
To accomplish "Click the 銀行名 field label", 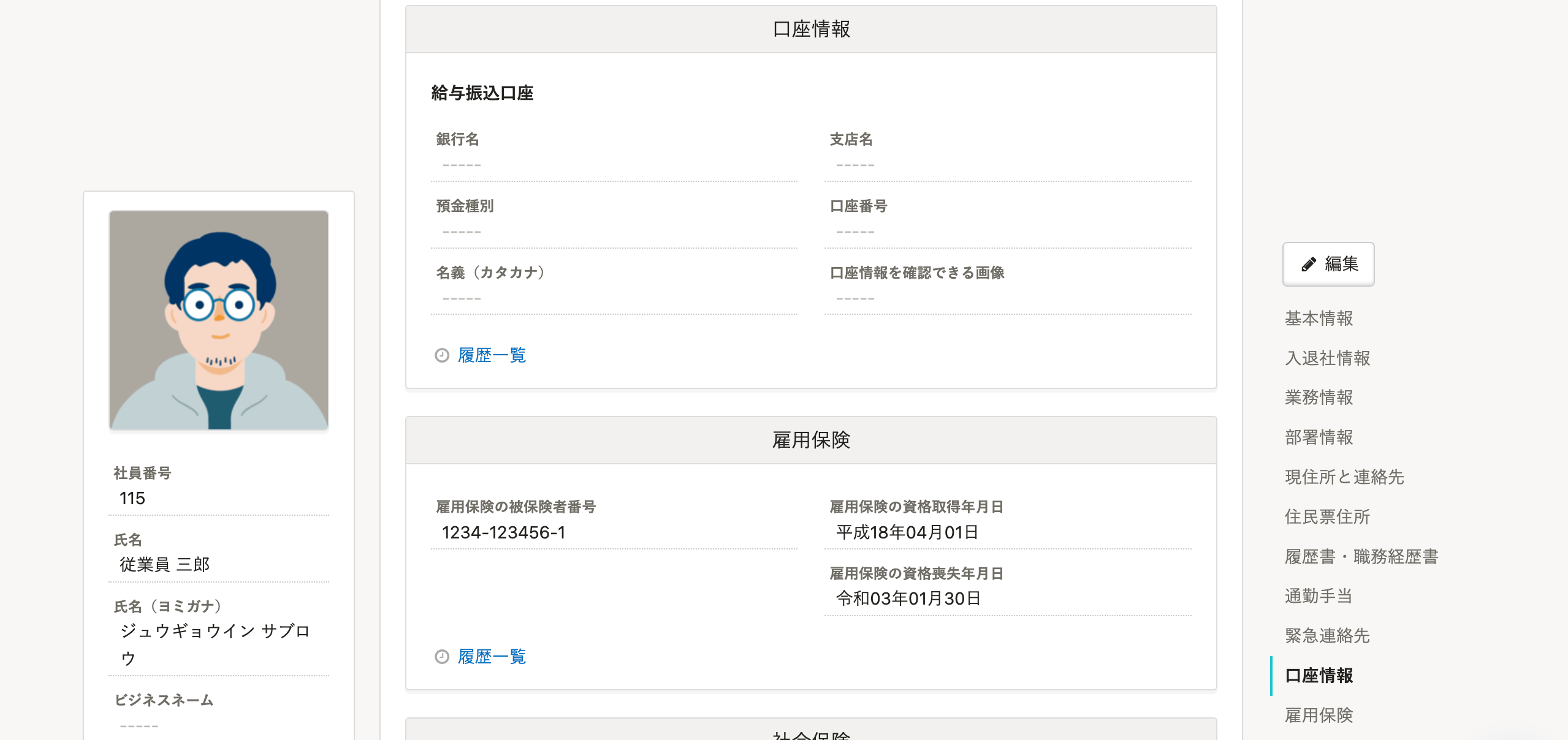I will (457, 140).
